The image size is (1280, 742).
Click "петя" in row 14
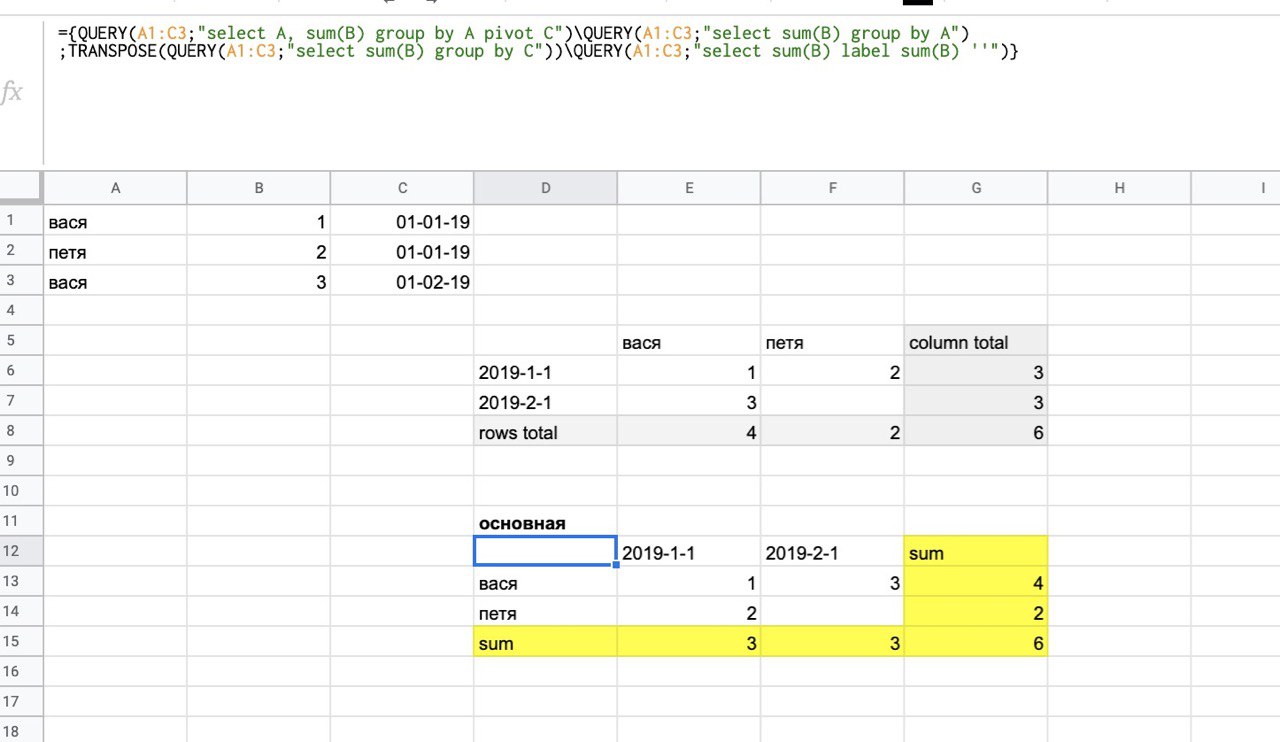pyautogui.click(x=545, y=611)
